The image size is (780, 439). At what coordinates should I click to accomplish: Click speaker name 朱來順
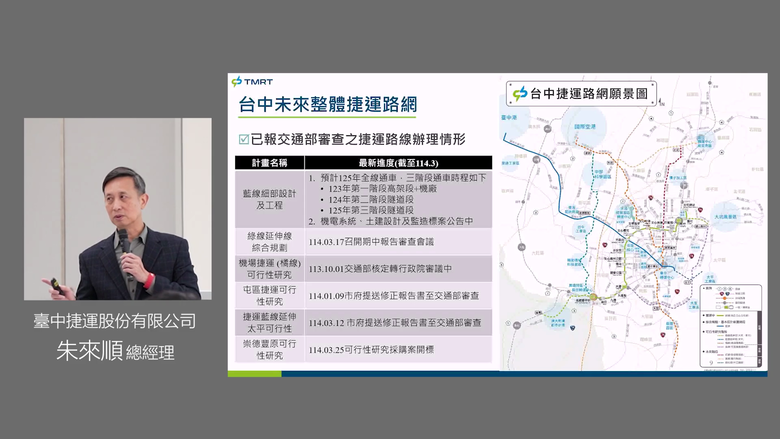tap(90, 351)
